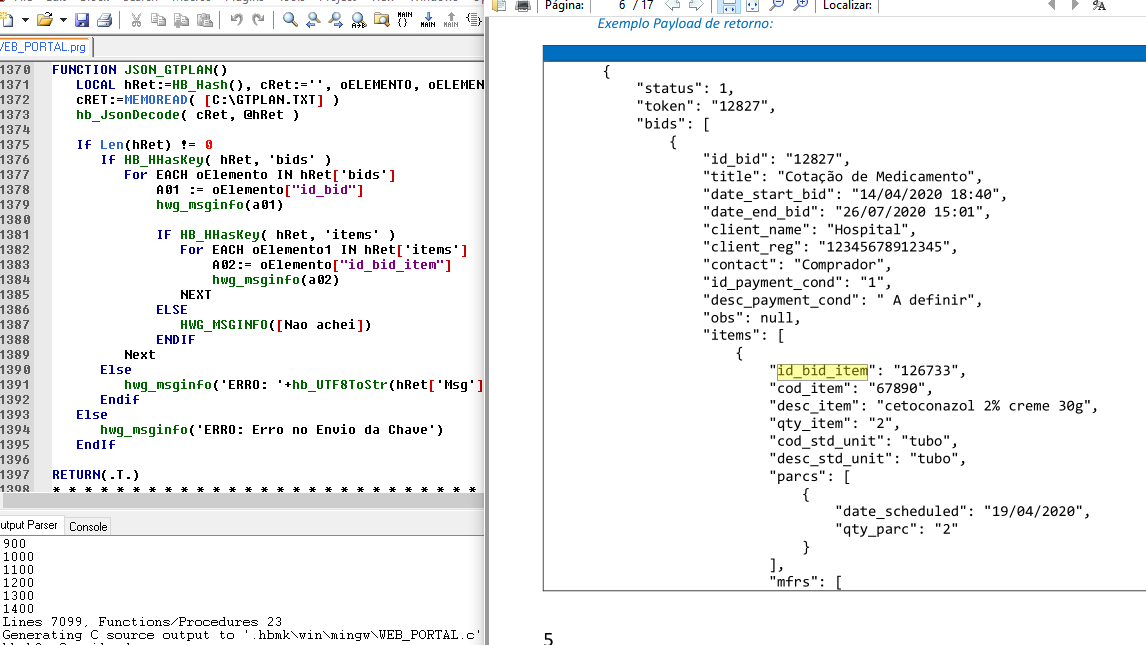Toggle match case option in PDF search
Viewport: 1146px width, 645px height.
click(x=1099, y=5)
